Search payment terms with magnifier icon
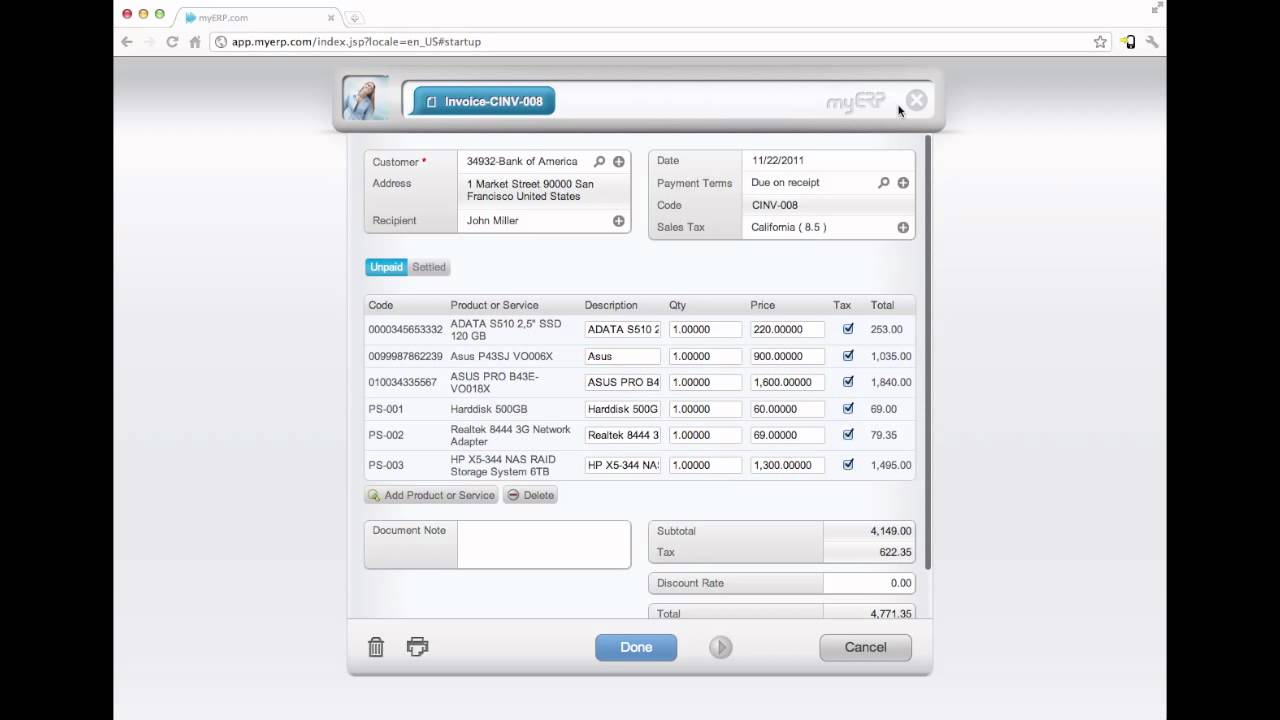1280x720 pixels. click(x=883, y=183)
